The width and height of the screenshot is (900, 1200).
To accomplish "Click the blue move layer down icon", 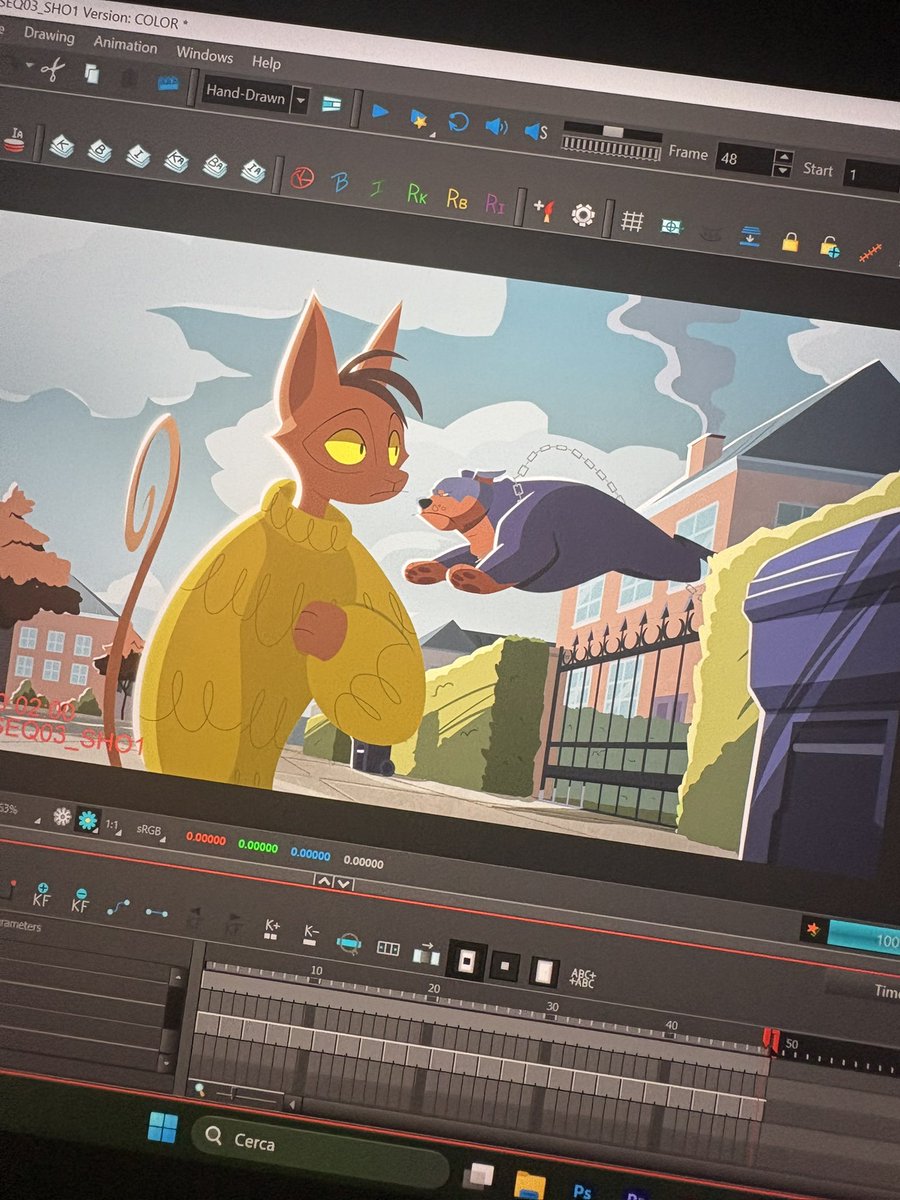I will click(x=751, y=236).
